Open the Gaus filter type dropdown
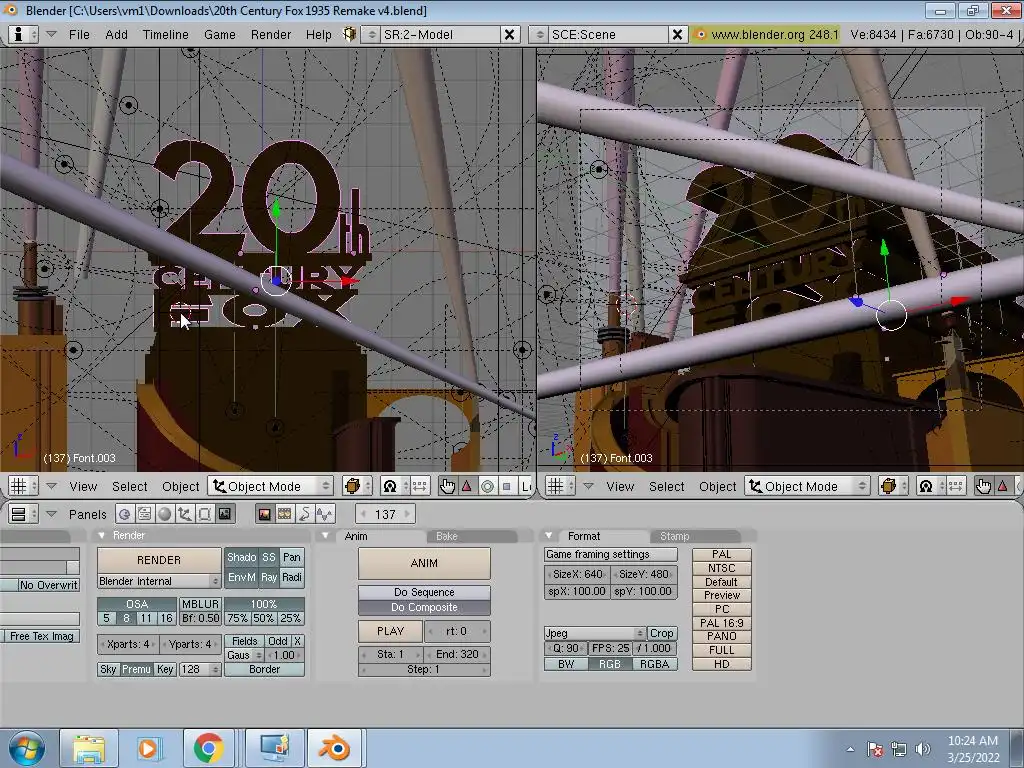Image resolution: width=1024 pixels, height=768 pixels. pos(245,655)
